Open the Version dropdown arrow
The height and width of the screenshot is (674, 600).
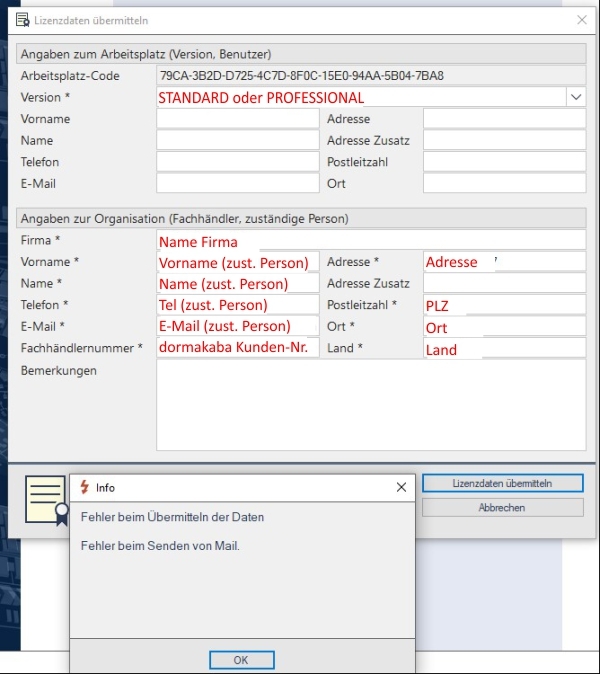point(576,97)
